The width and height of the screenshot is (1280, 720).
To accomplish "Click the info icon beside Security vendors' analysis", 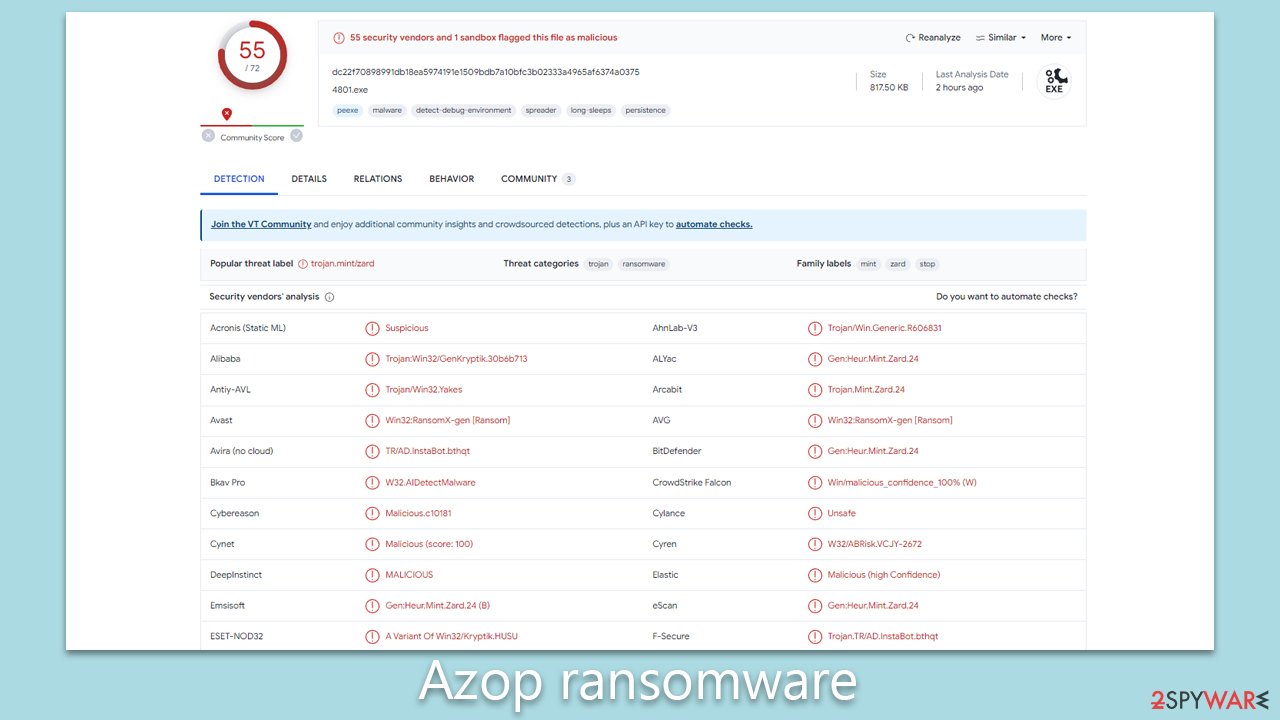I will 329,297.
